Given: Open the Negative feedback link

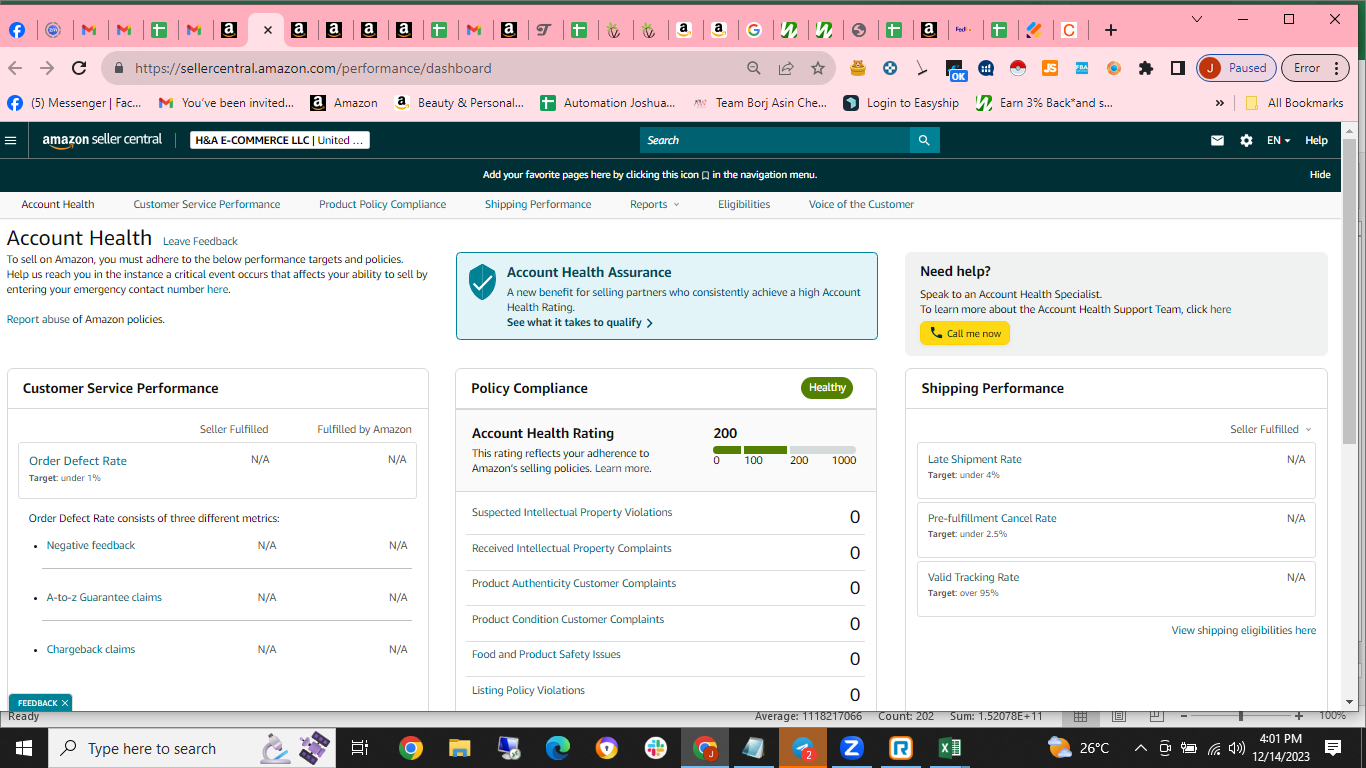Looking at the screenshot, I should click(91, 545).
